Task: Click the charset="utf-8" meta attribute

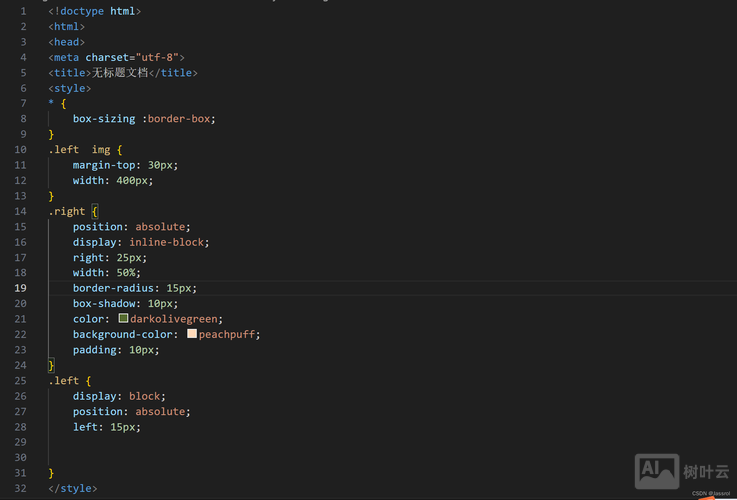Action: click(x=132, y=57)
